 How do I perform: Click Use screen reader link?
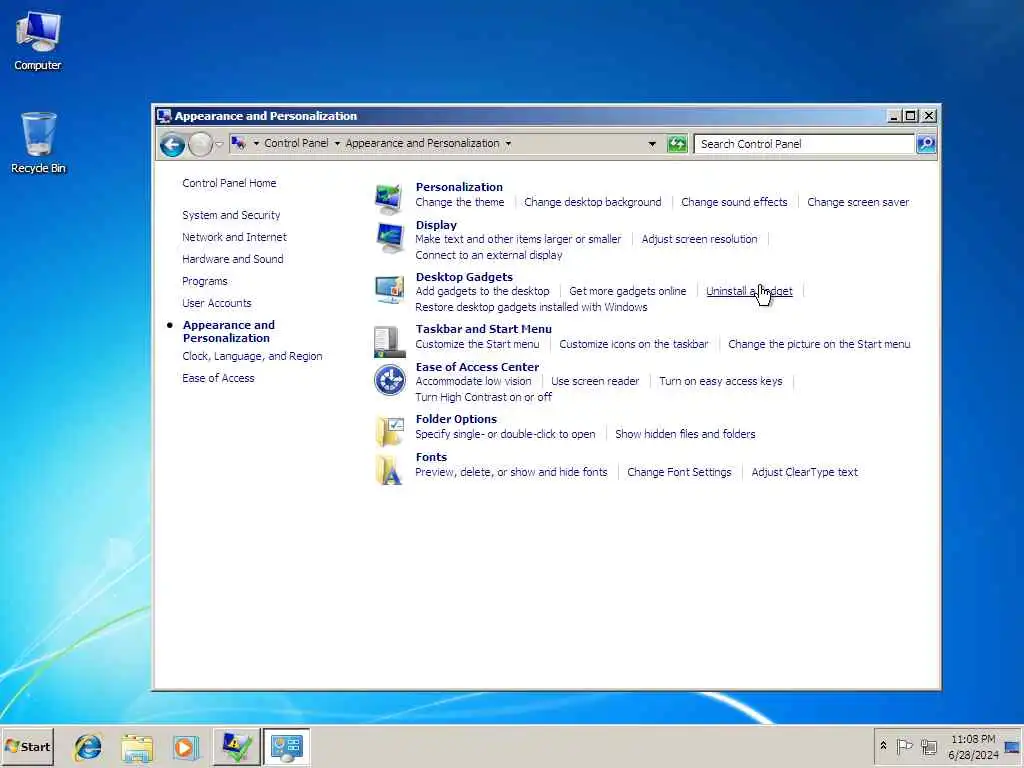coord(595,381)
